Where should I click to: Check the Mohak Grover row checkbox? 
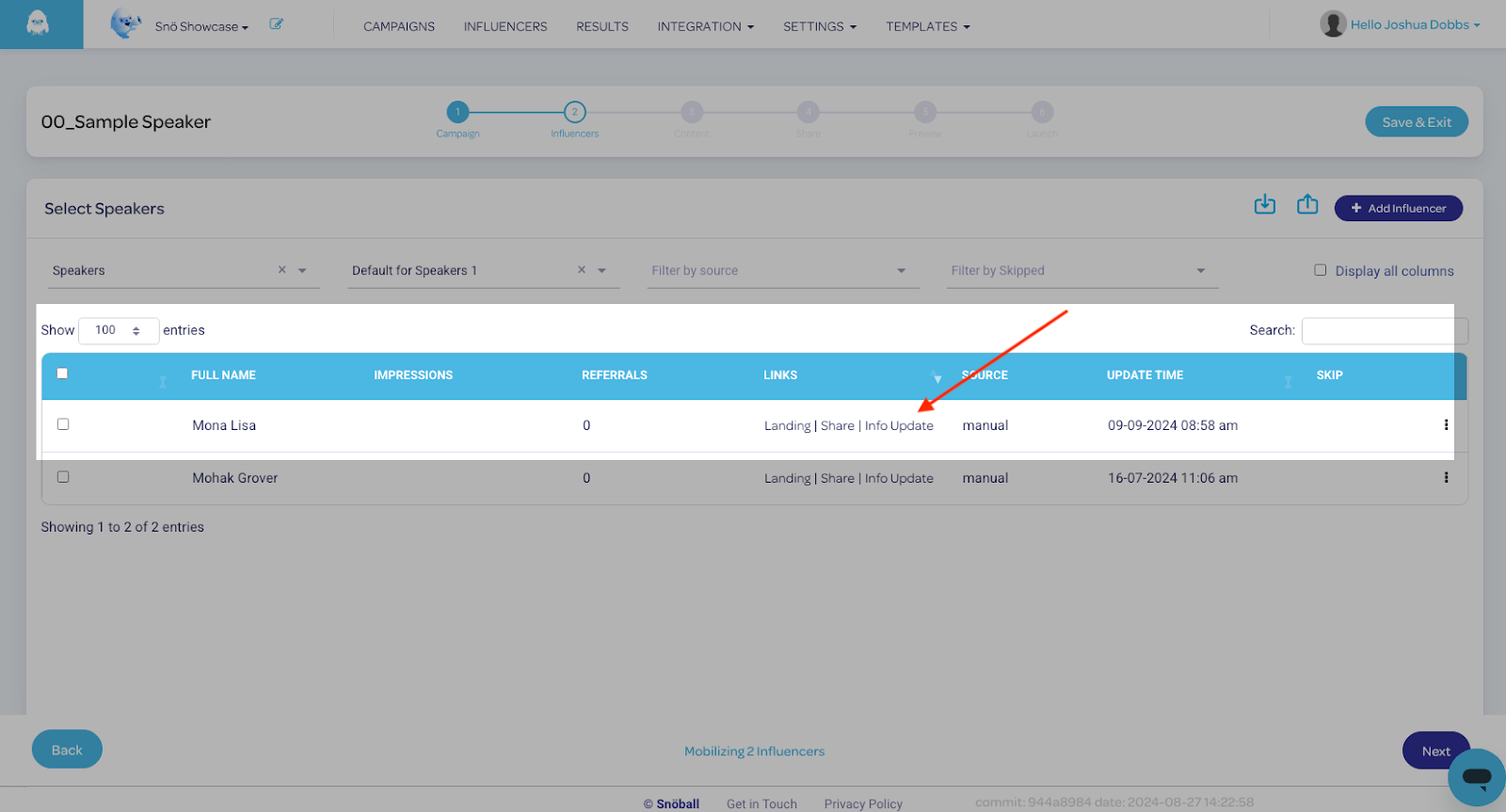[x=63, y=477]
